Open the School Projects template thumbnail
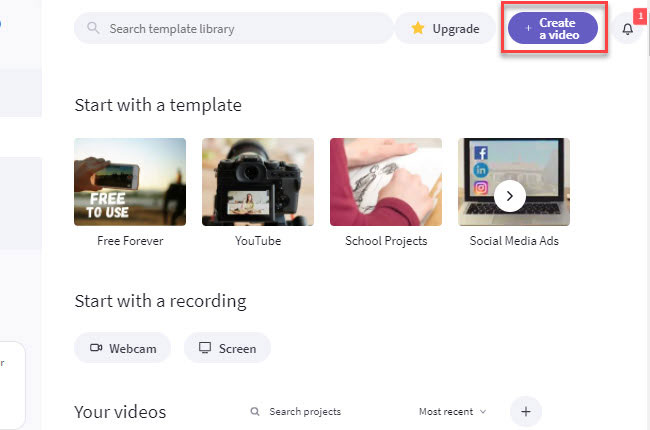The height and width of the screenshot is (430, 650). 386,182
